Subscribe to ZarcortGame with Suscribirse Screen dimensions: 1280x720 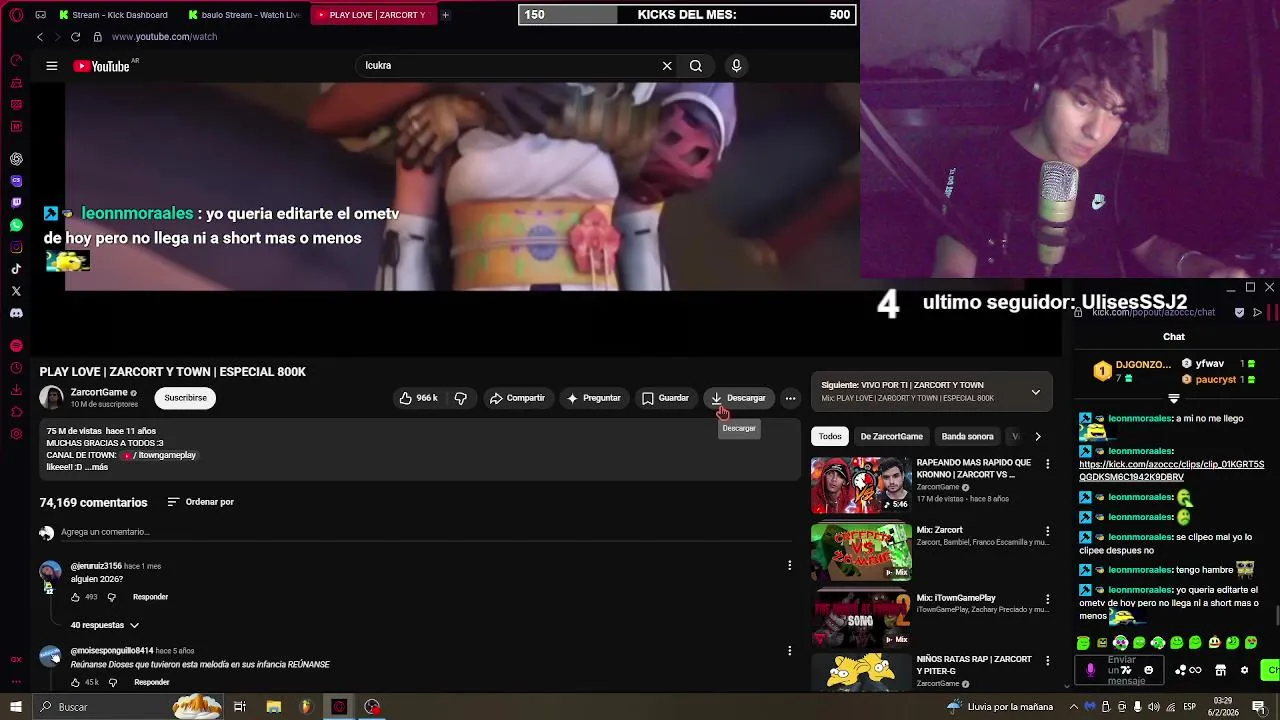tap(185, 398)
